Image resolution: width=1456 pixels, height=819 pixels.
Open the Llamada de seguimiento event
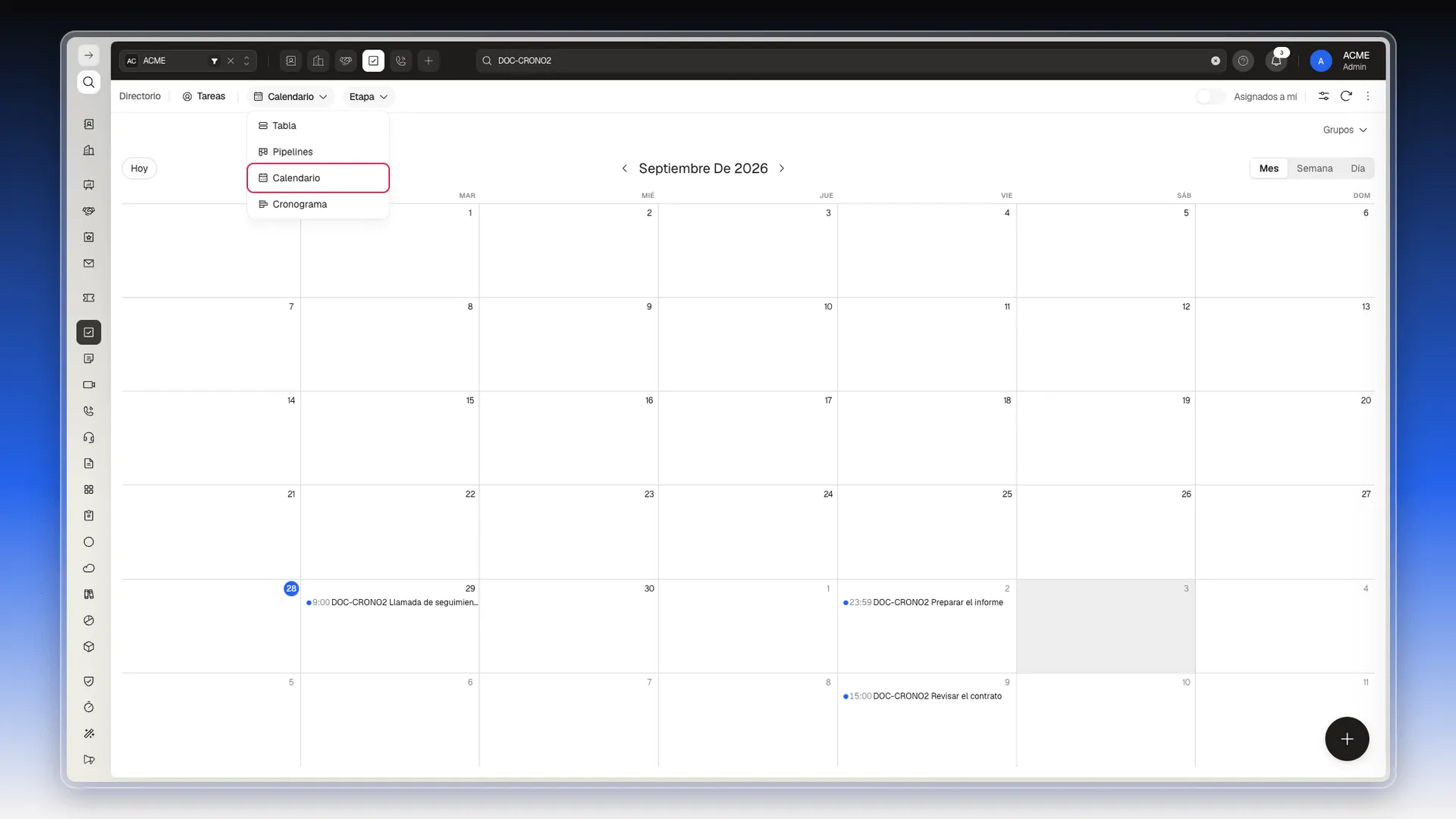pos(391,602)
